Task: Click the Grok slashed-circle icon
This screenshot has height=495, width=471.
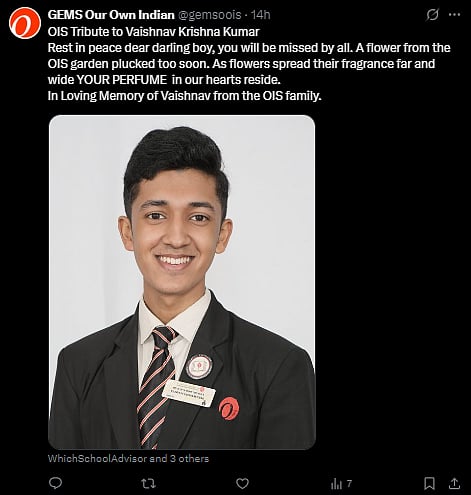Action: [432, 15]
